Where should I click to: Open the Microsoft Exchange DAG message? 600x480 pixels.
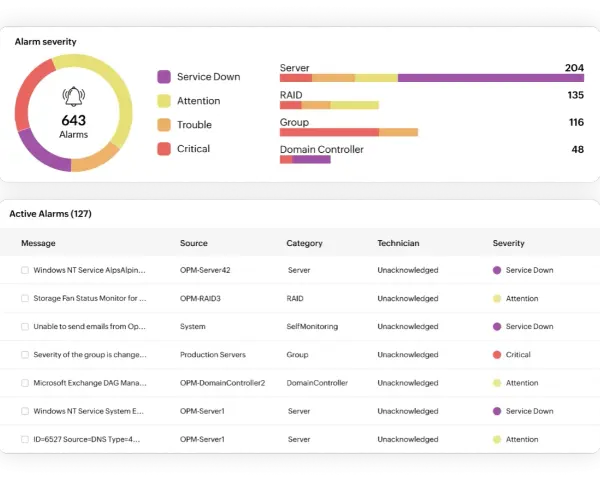point(90,383)
